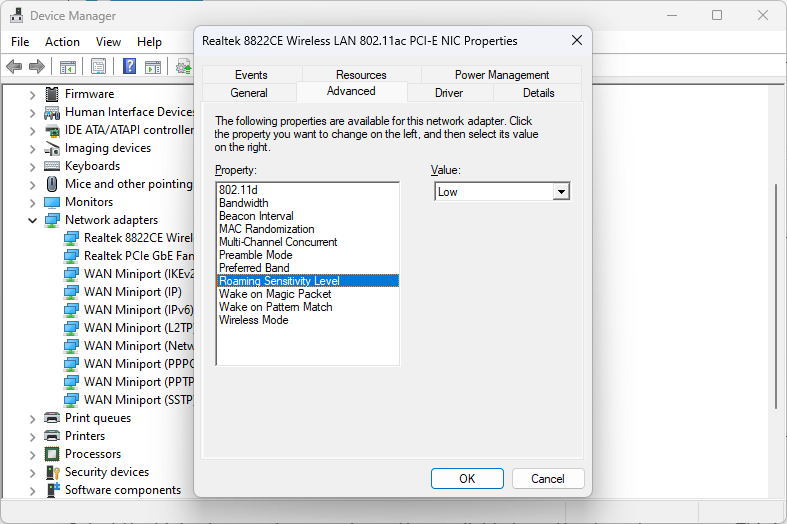Open the Action menu

pos(62,42)
